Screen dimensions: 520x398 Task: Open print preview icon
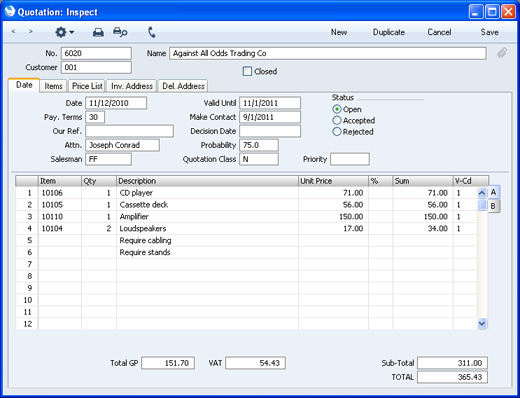click(120, 32)
